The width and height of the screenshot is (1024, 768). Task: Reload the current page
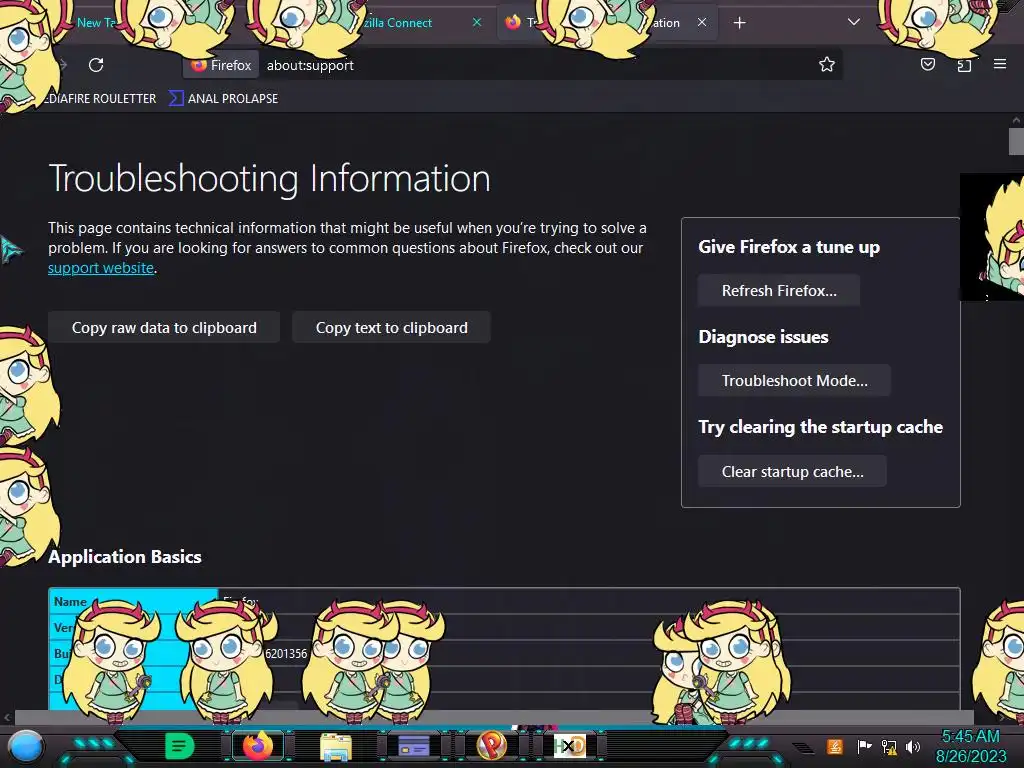[96, 65]
